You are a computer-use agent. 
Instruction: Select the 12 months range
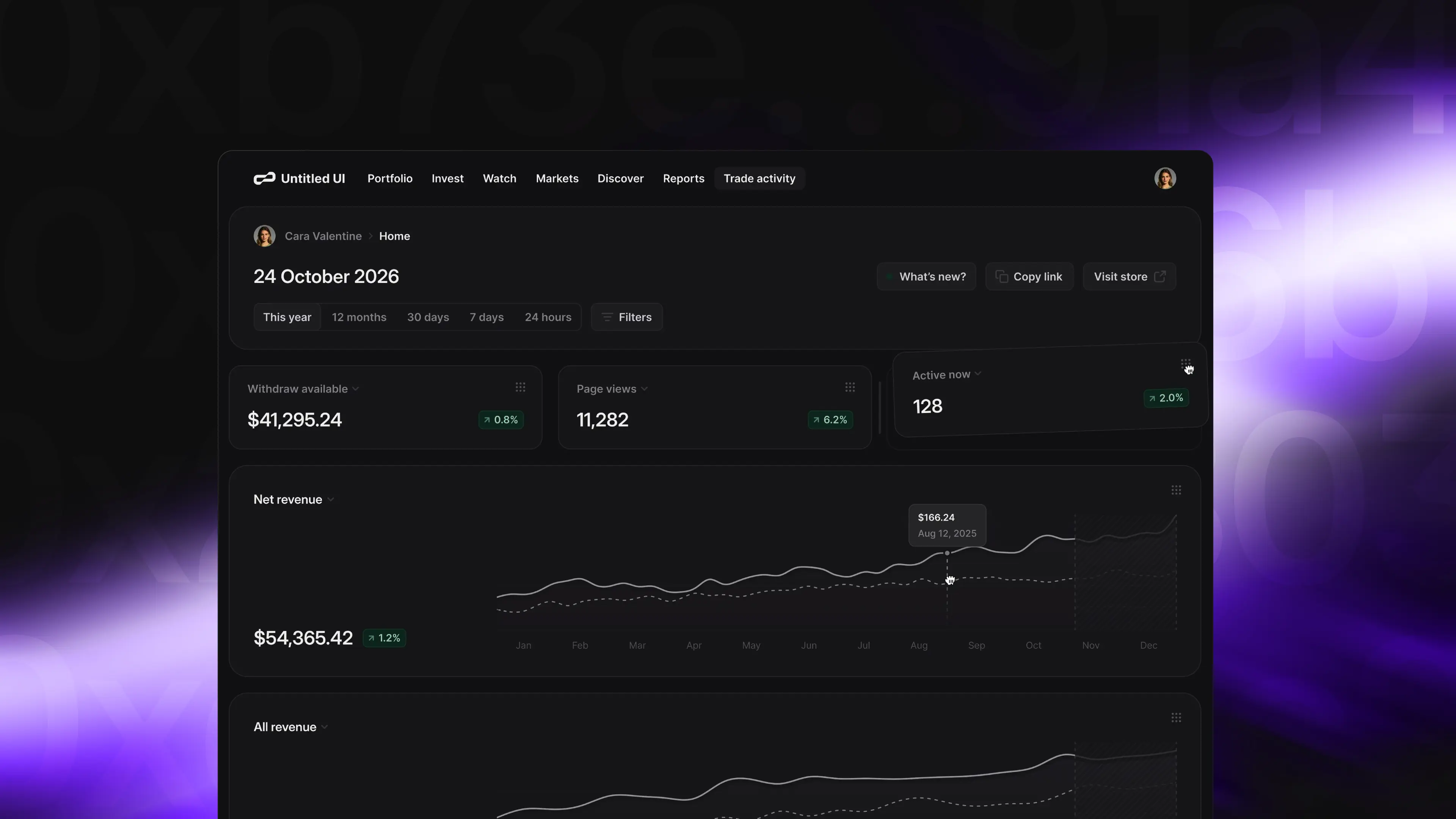coord(359,317)
